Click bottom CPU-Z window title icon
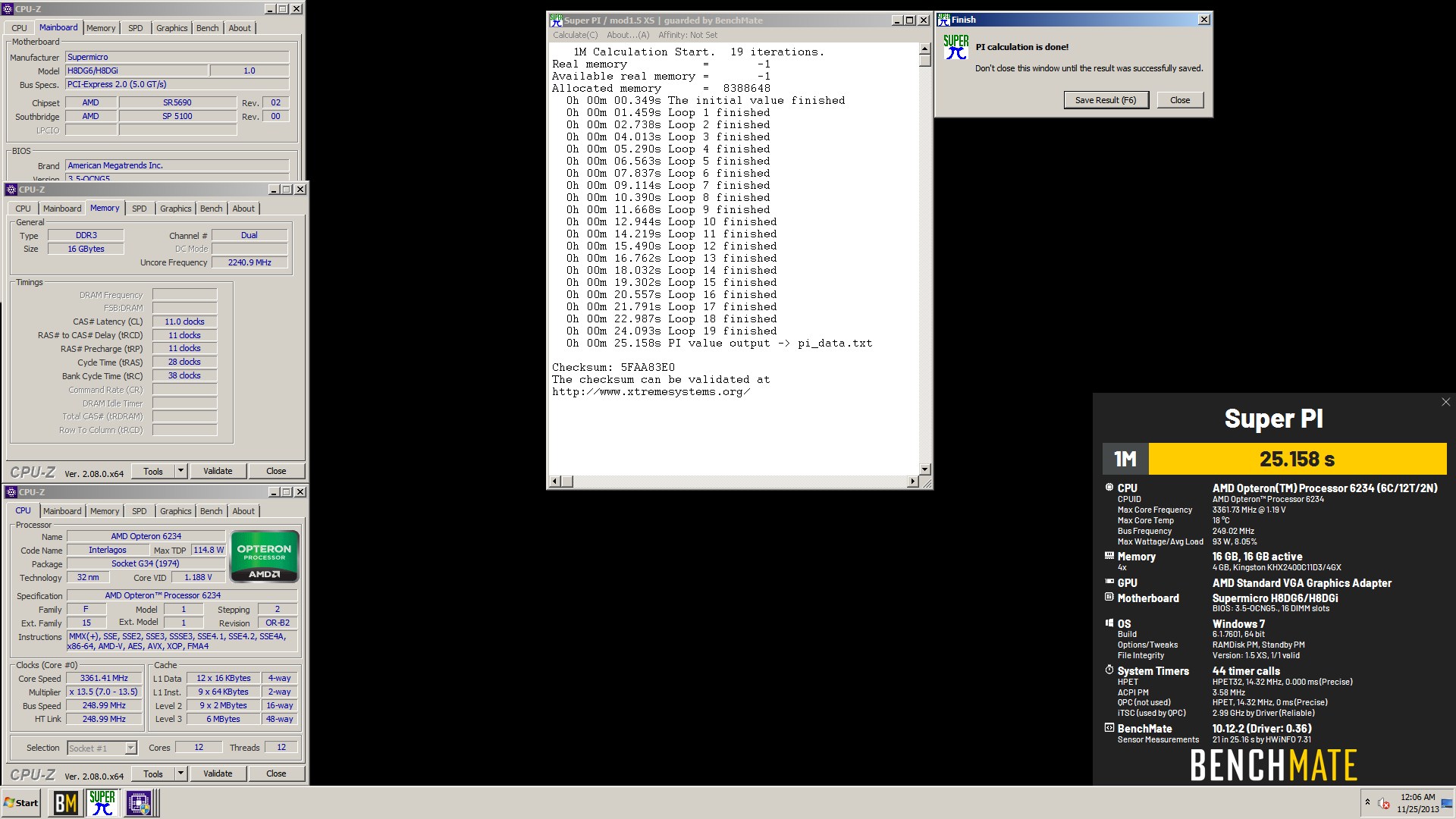1456x819 pixels. pos(12,492)
